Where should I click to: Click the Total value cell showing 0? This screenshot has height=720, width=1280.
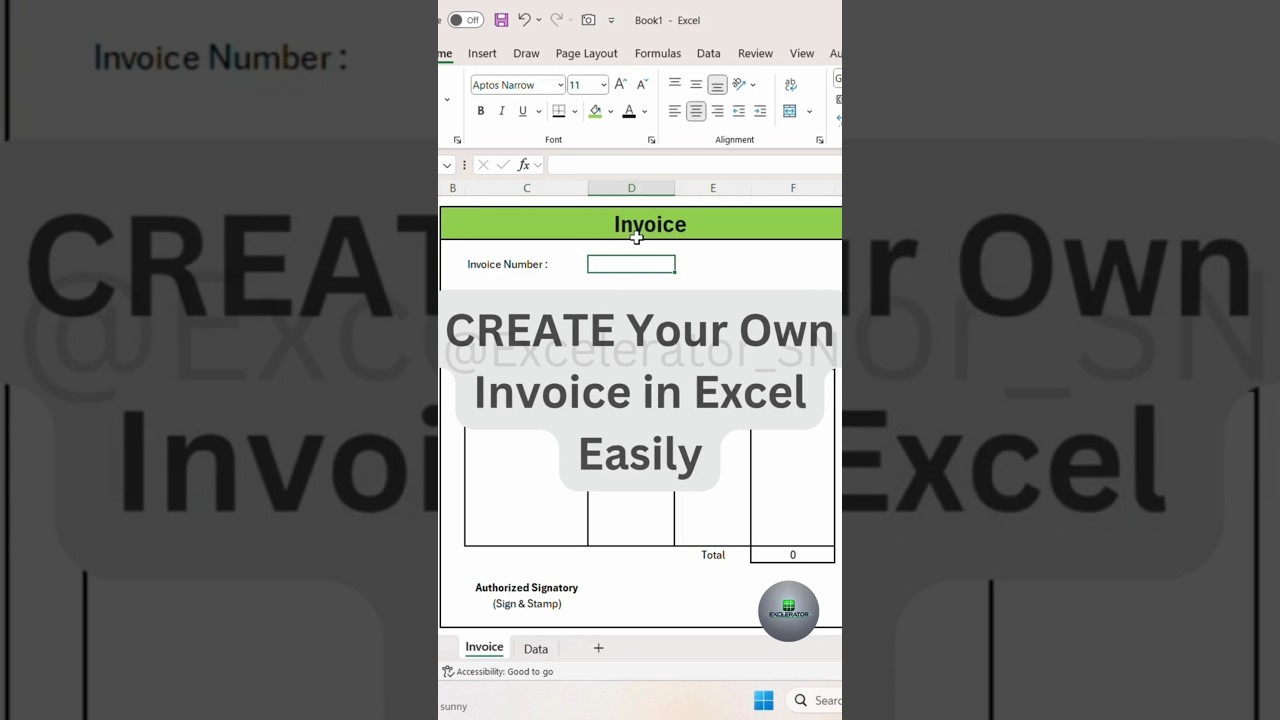(x=793, y=555)
